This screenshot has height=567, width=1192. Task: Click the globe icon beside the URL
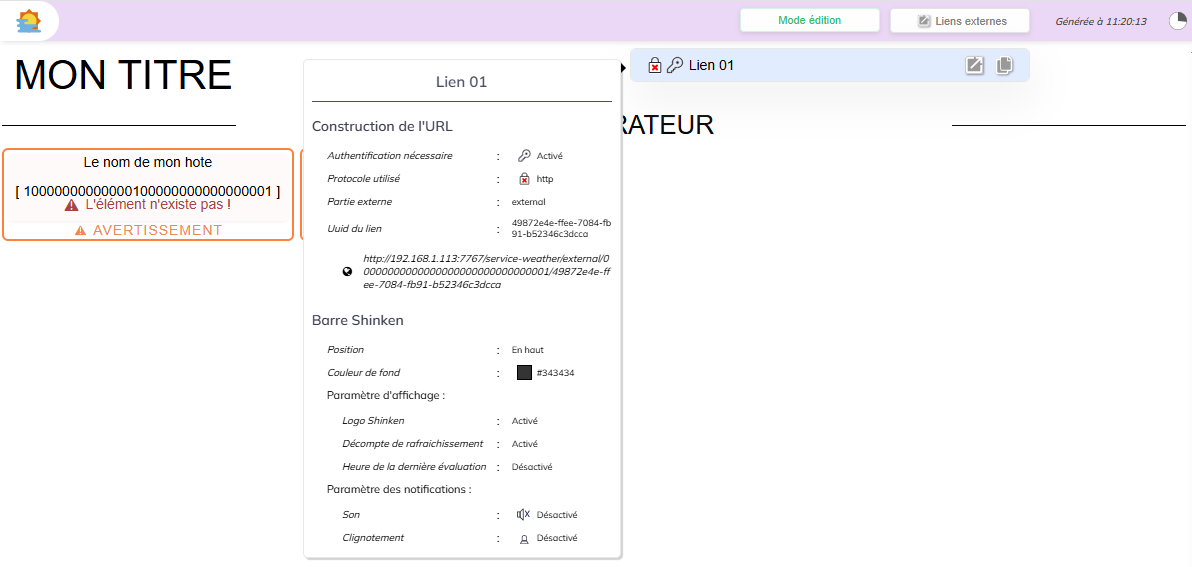[347, 271]
